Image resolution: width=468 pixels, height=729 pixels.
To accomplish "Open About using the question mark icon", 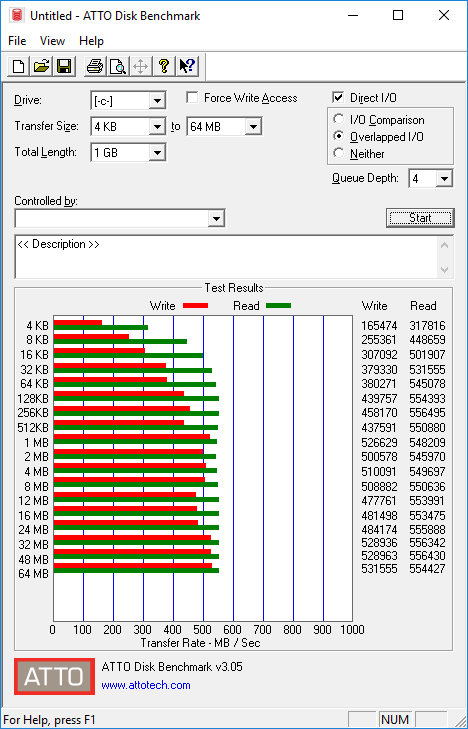I will 163,66.
